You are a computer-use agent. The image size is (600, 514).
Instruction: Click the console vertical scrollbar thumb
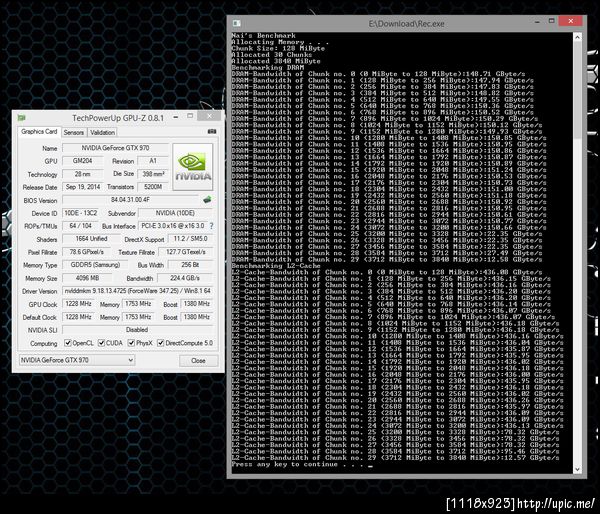click(577, 90)
